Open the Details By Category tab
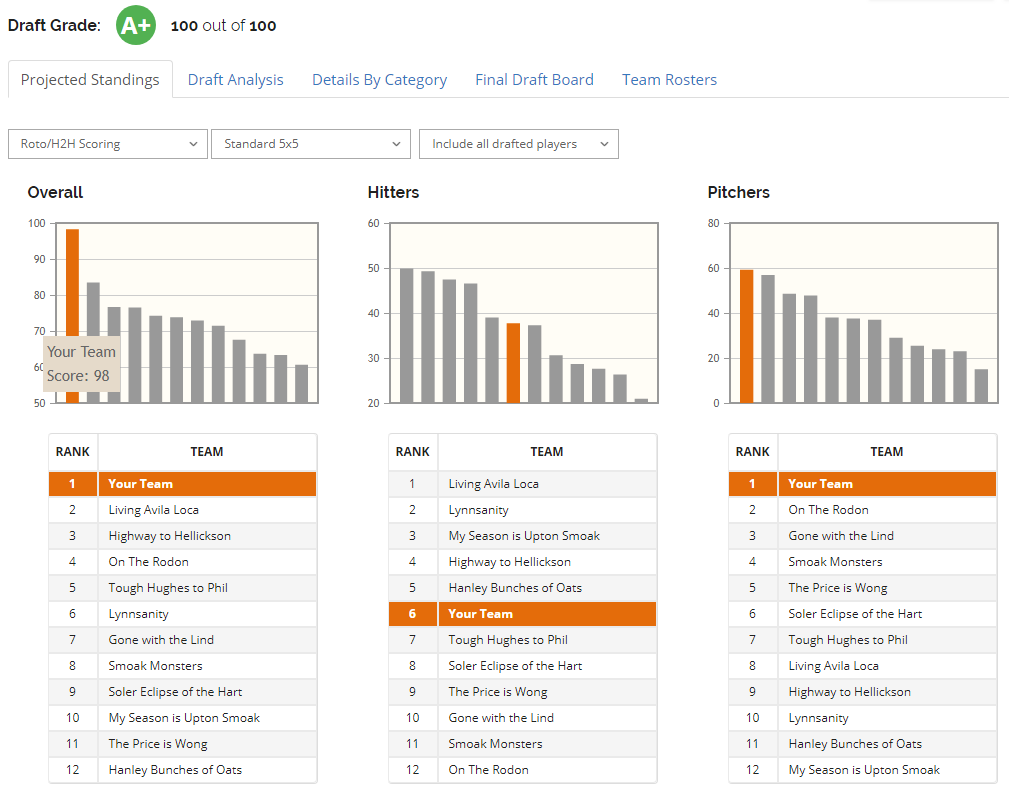 [379, 80]
